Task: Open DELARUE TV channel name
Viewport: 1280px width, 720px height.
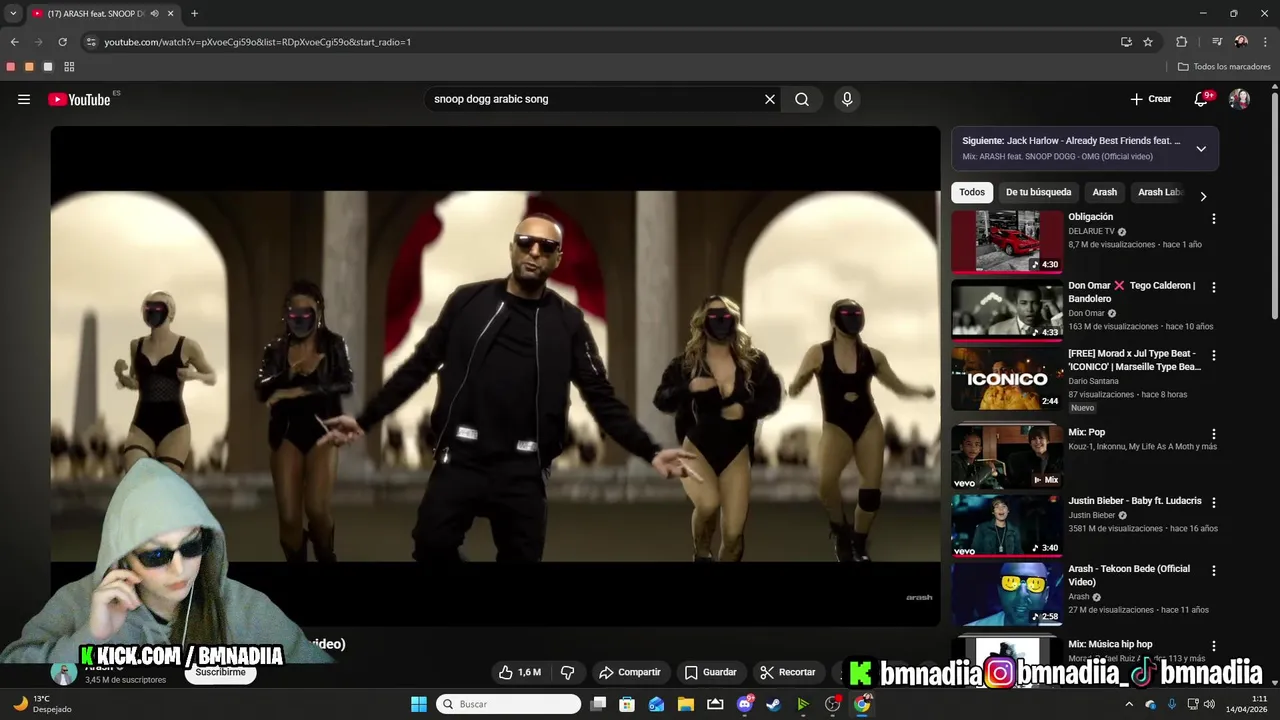Action: coord(1091,231)
